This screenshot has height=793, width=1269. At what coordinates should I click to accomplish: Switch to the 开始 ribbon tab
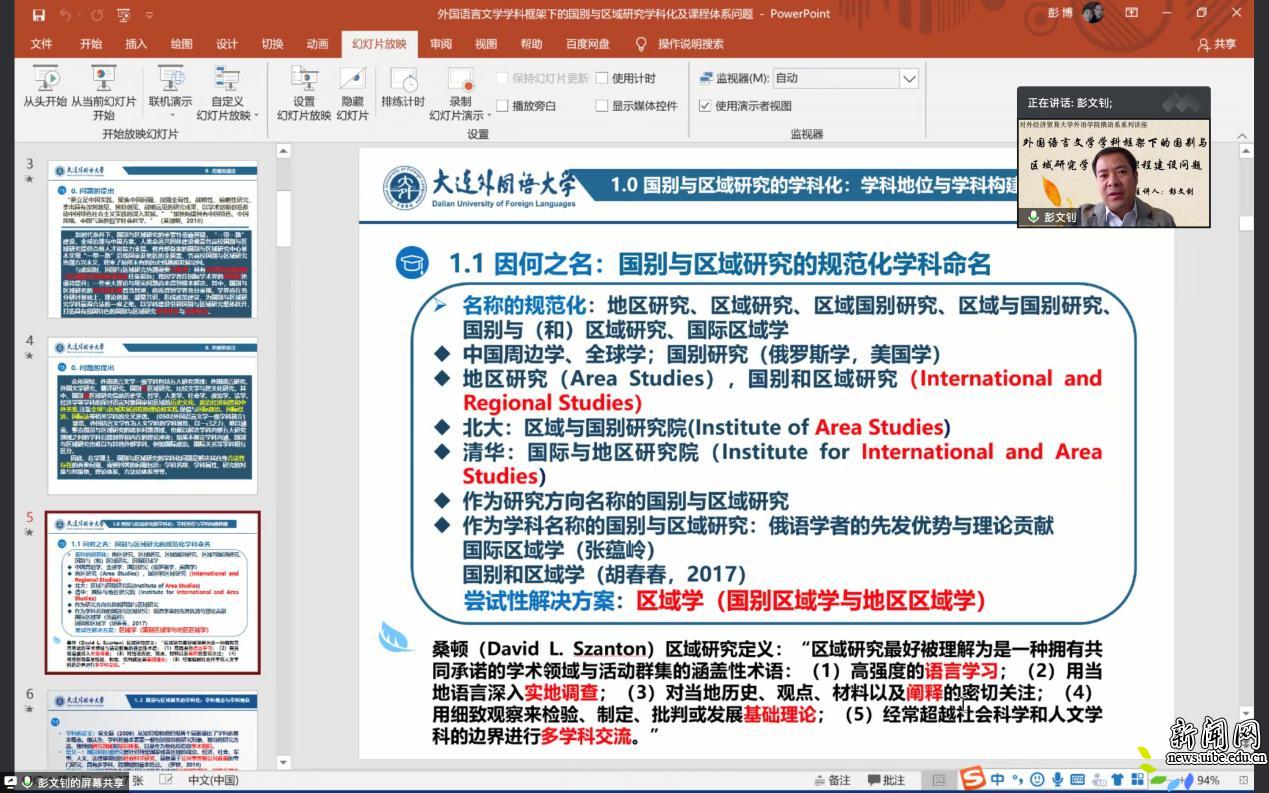[91, 44]
